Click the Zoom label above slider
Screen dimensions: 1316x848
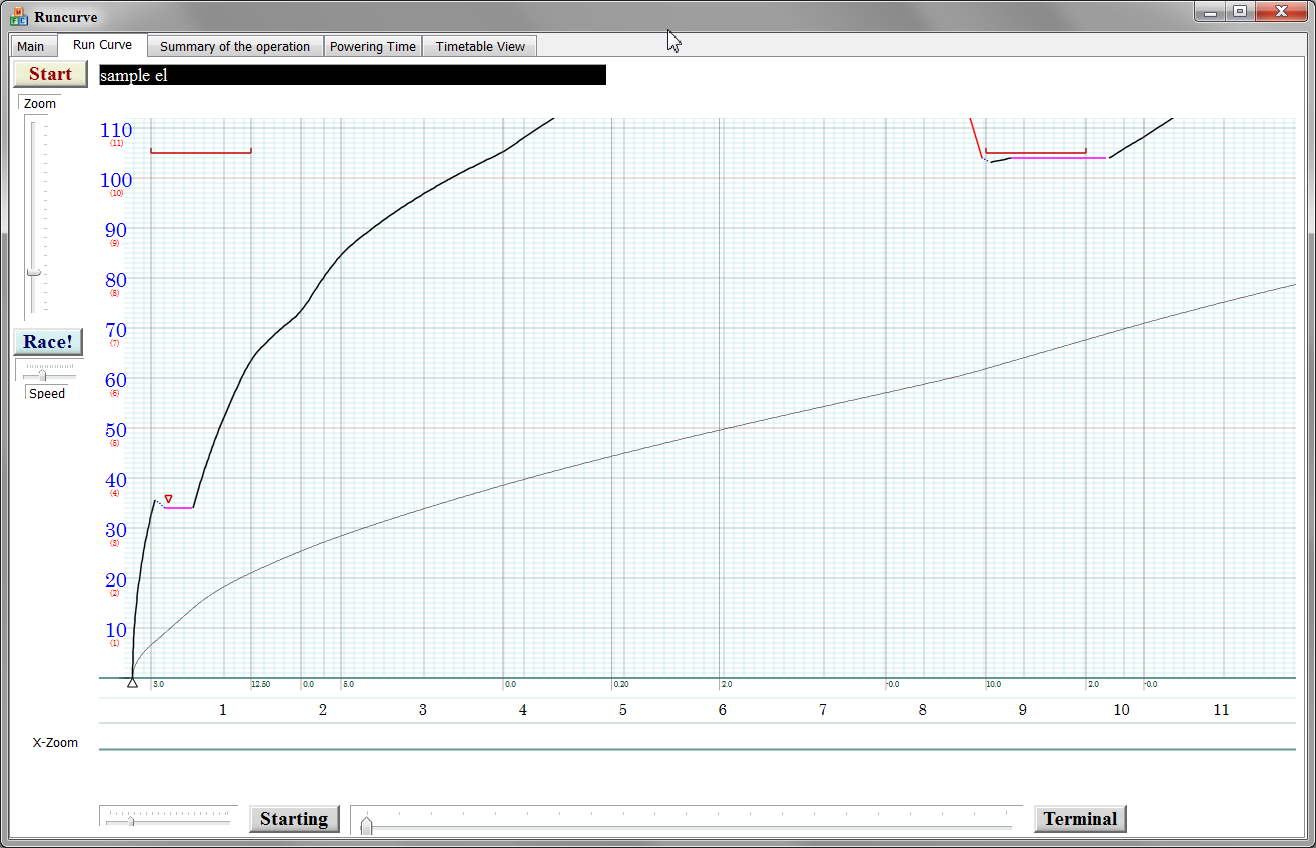coord(40,104)
